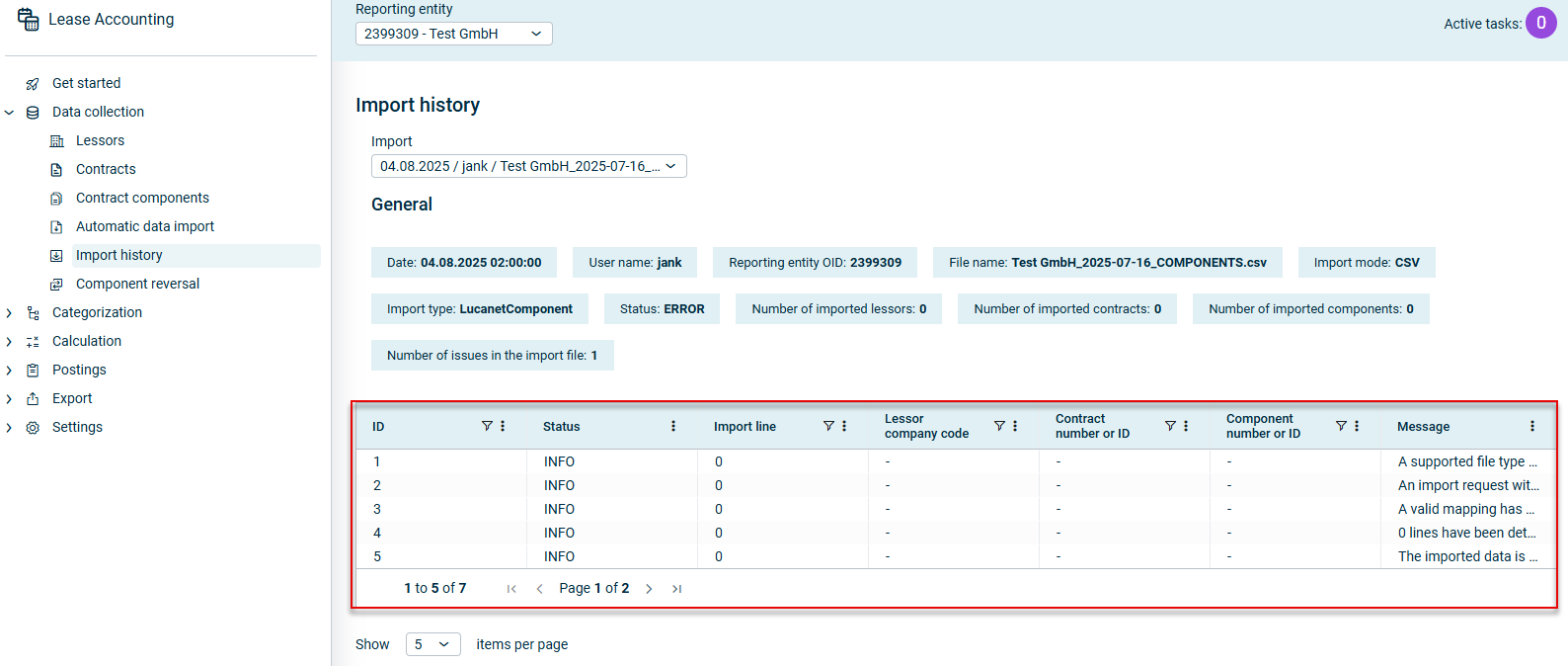Viewport: 1568px width, 666px height.
Task: Open filter for Component number or ID column
Action: coord(1341,426)
